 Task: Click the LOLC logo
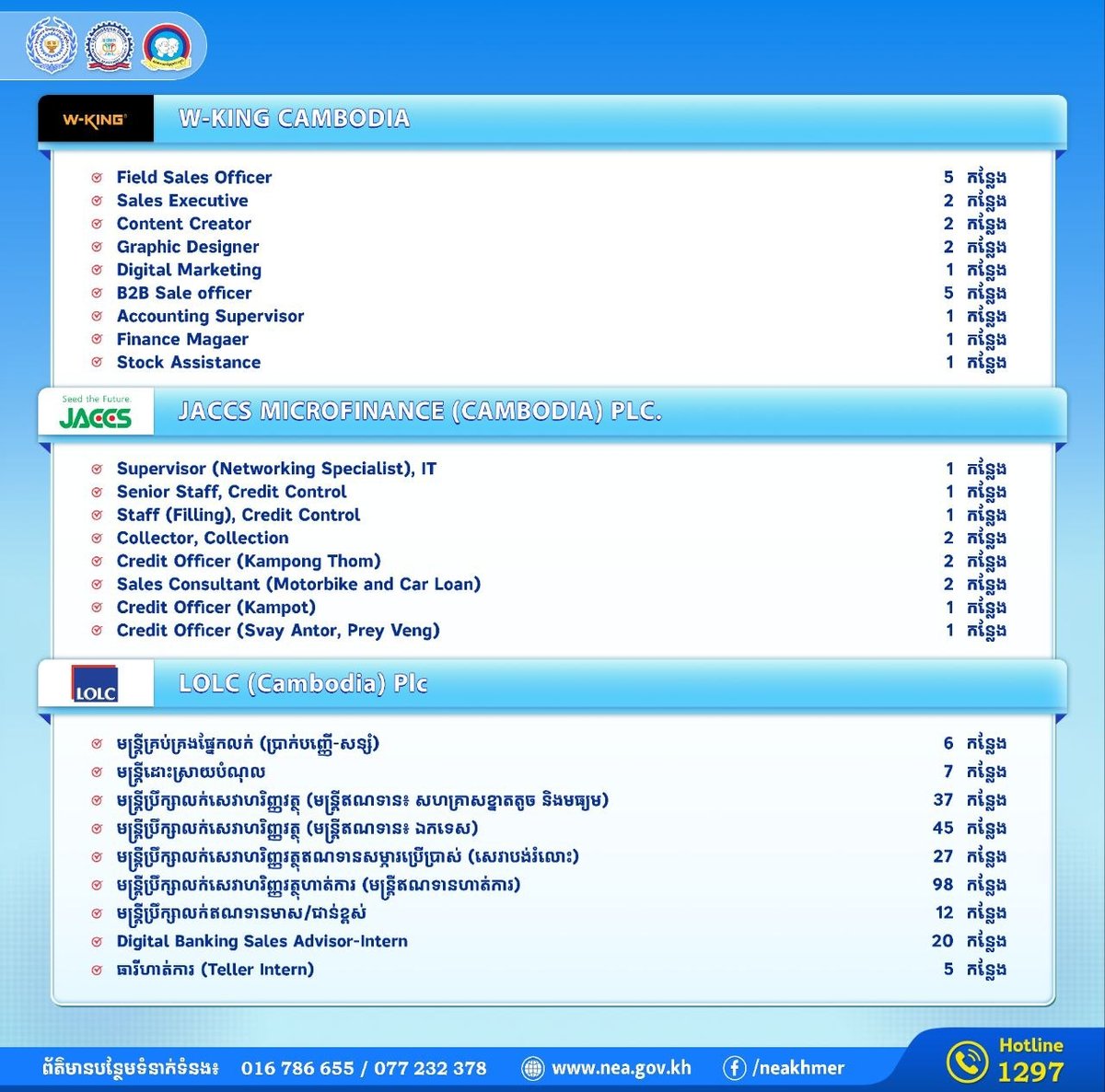click(95, 685)
